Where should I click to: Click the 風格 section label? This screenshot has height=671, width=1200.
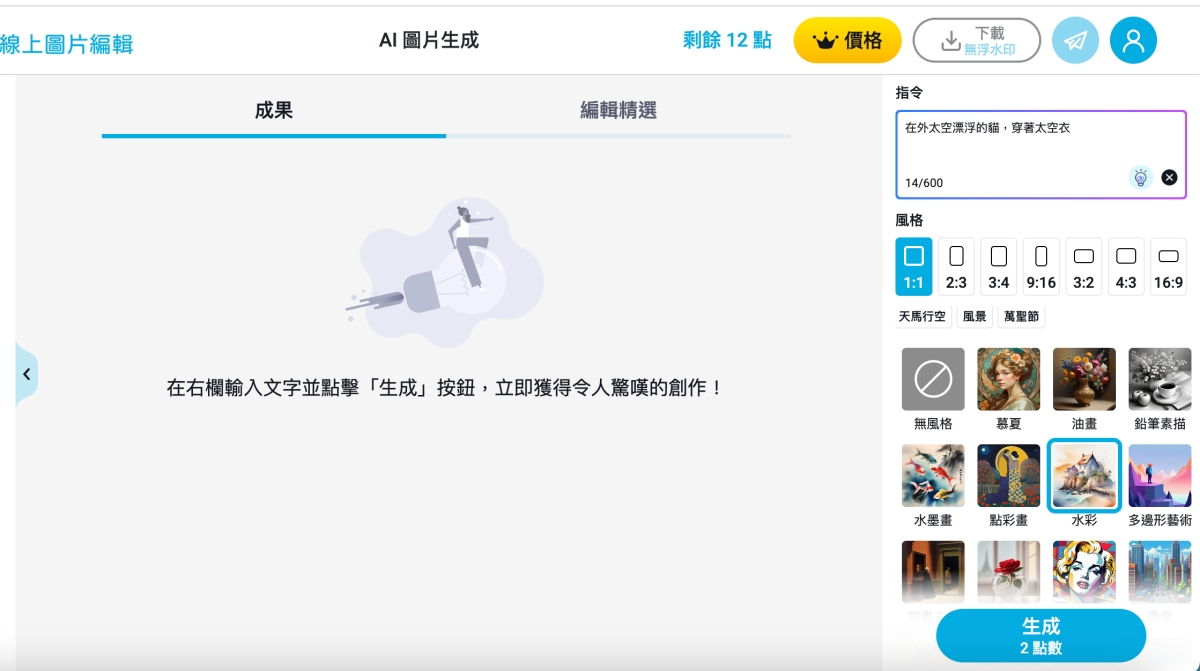point(909,220)
